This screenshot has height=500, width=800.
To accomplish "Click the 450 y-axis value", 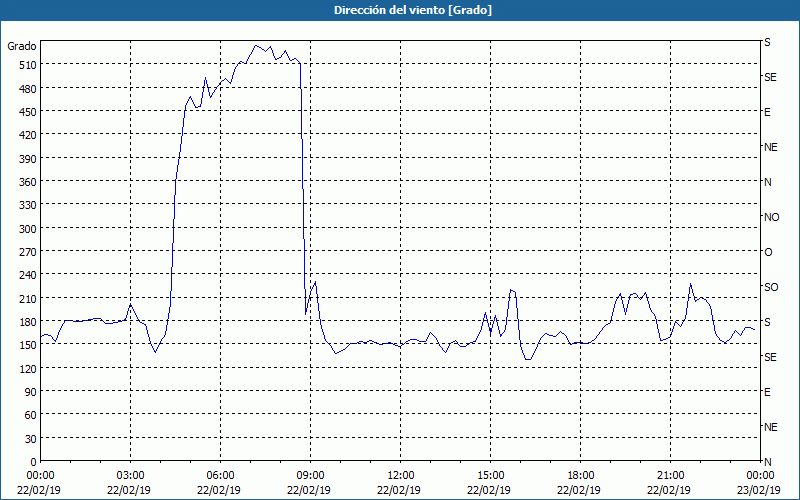I will coord(29,112).
